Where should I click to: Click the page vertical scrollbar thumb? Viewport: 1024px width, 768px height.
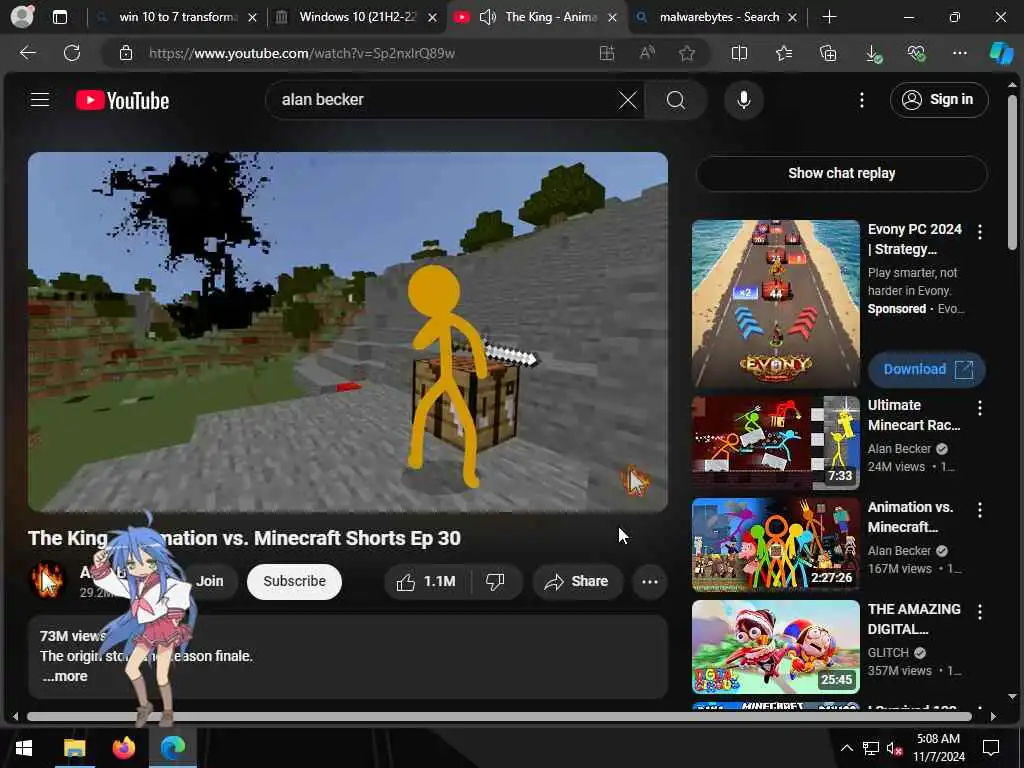[1012, 173]
